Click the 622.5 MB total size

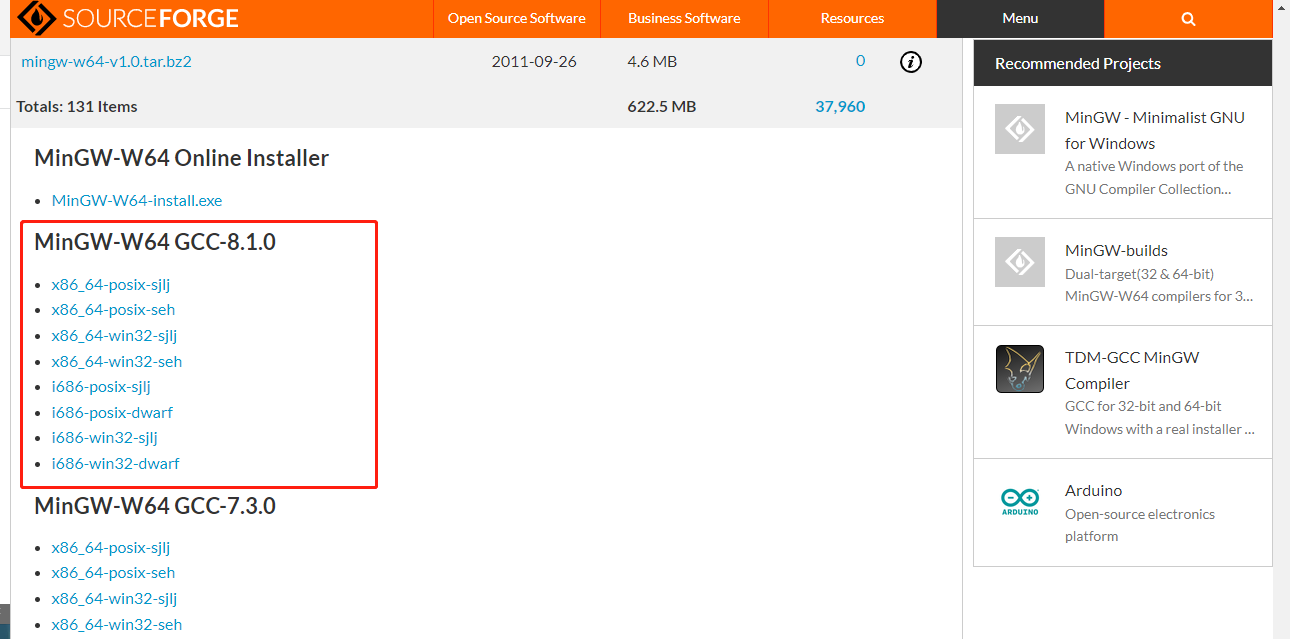coord(662,106)
